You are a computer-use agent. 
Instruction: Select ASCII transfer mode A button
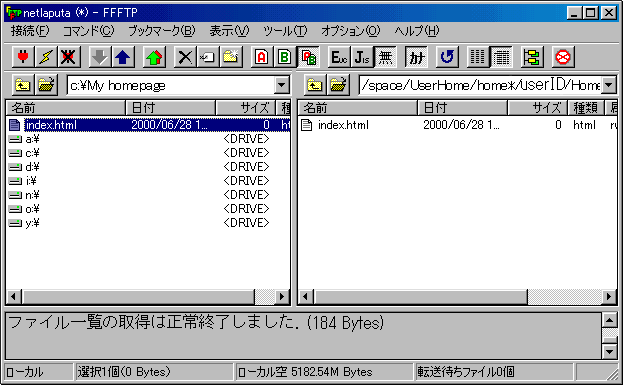tap(262, 57)
